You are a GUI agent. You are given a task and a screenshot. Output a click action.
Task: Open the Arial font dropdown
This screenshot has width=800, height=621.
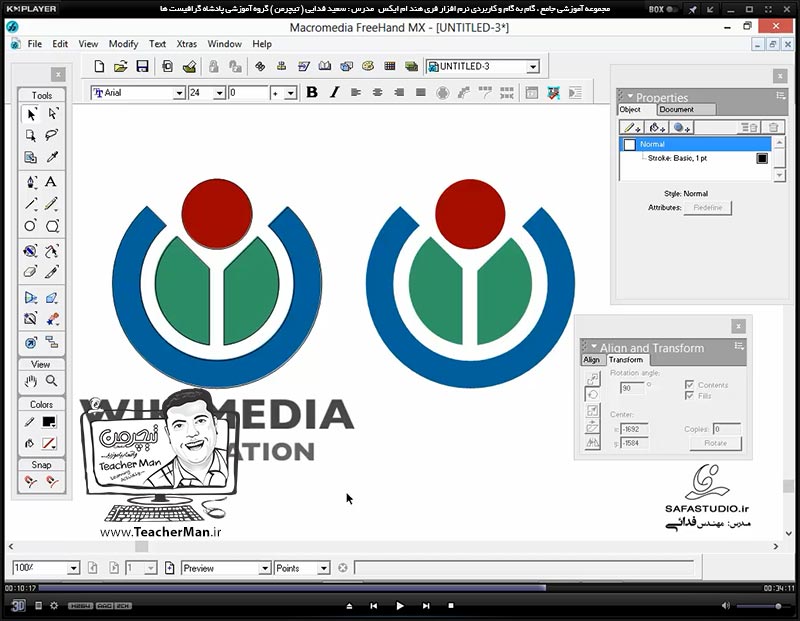click(x=179, y=93)
